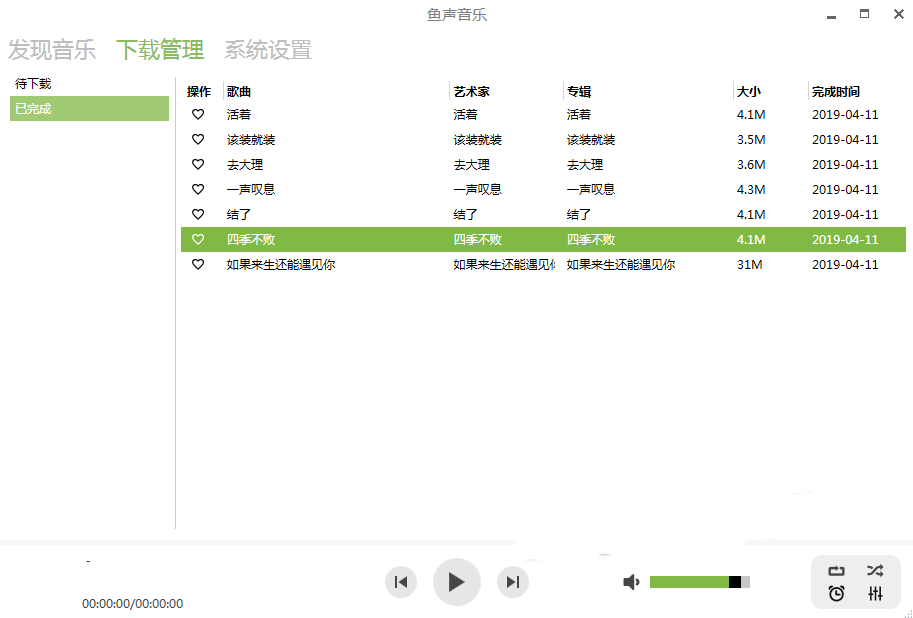
Task: Like the song 去大理
Action: tap(198, 165)
